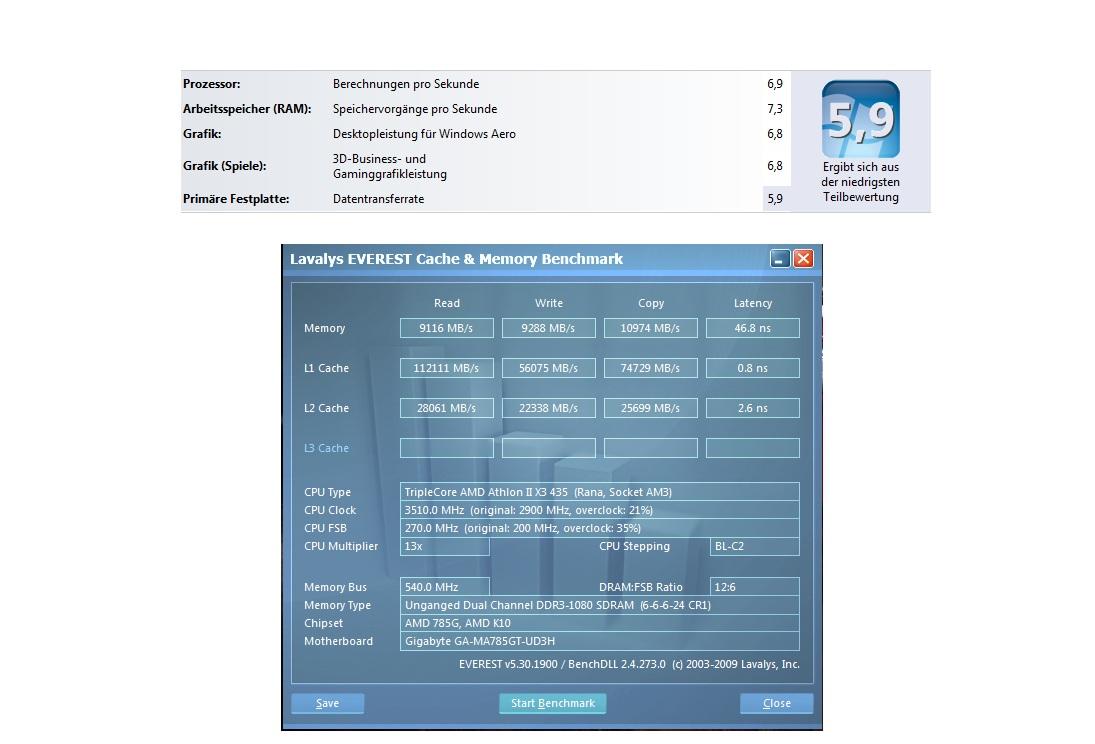Click the Datentransferrate description
This screenshot has height=744, width=1095.
pos(379,199)
